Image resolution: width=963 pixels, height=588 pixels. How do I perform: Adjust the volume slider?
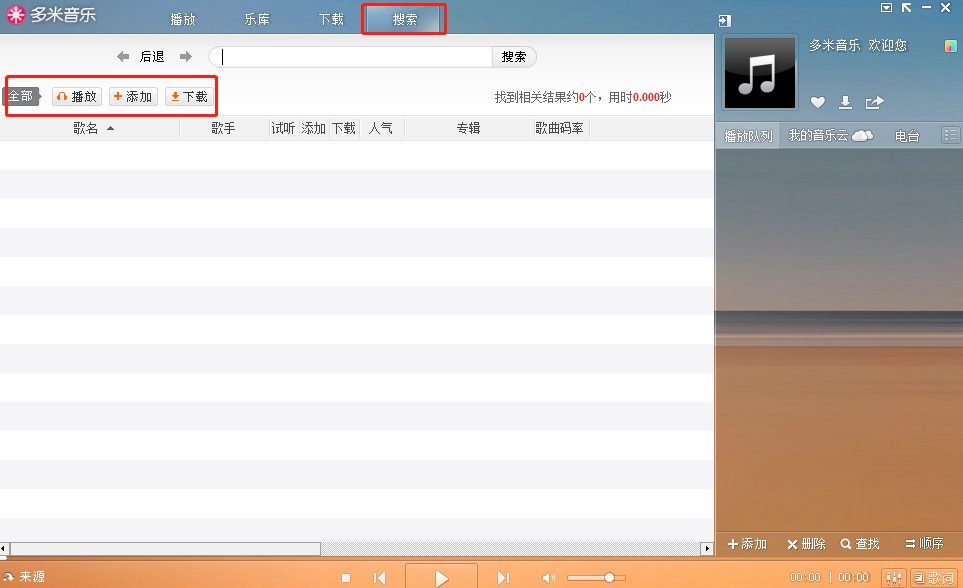596,578
